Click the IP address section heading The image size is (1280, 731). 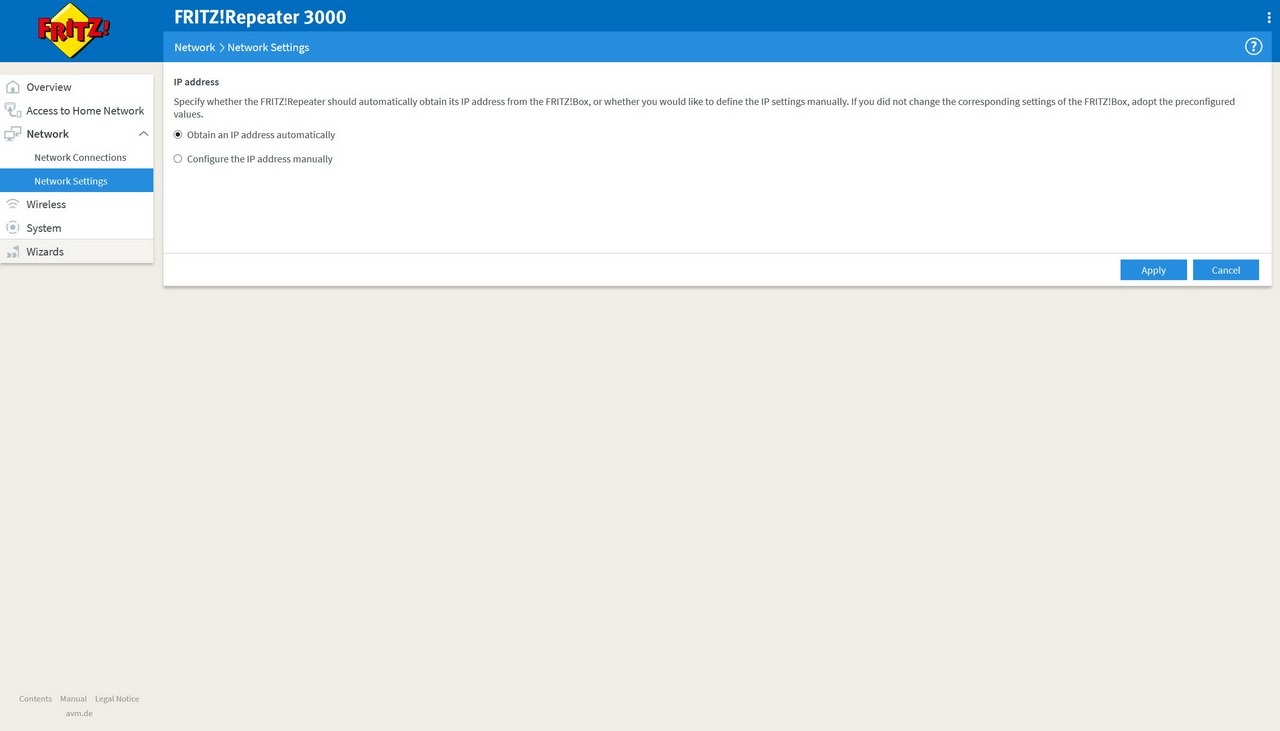(196, 82)
